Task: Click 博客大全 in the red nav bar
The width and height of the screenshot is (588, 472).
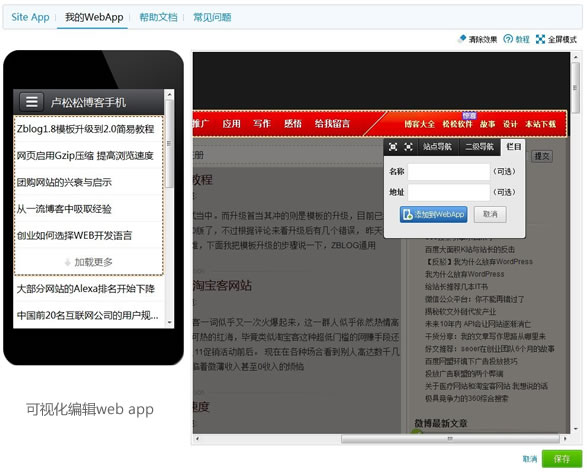Action: 419,124
